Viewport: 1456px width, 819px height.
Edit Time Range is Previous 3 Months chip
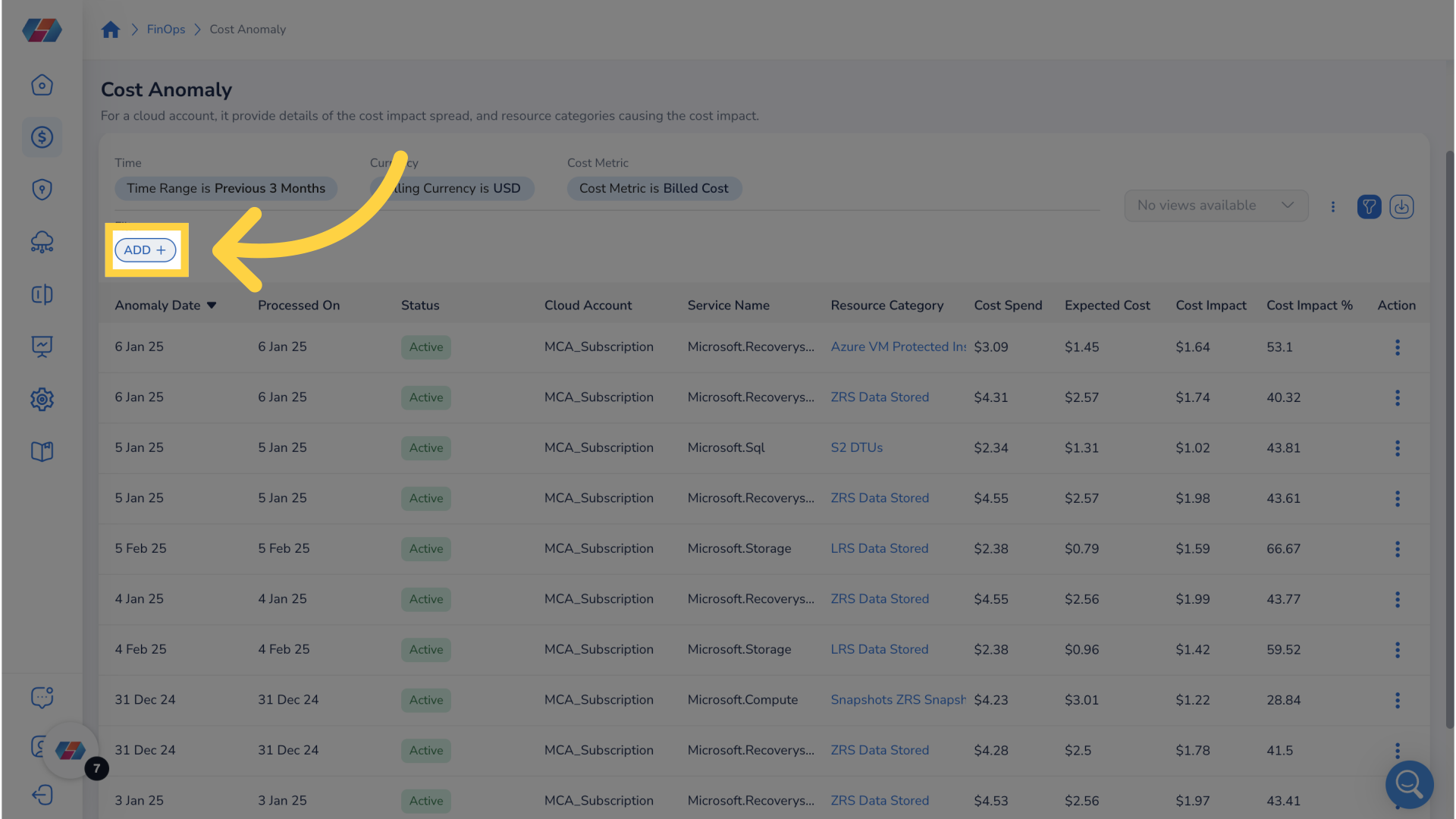[x=226, y=189]
